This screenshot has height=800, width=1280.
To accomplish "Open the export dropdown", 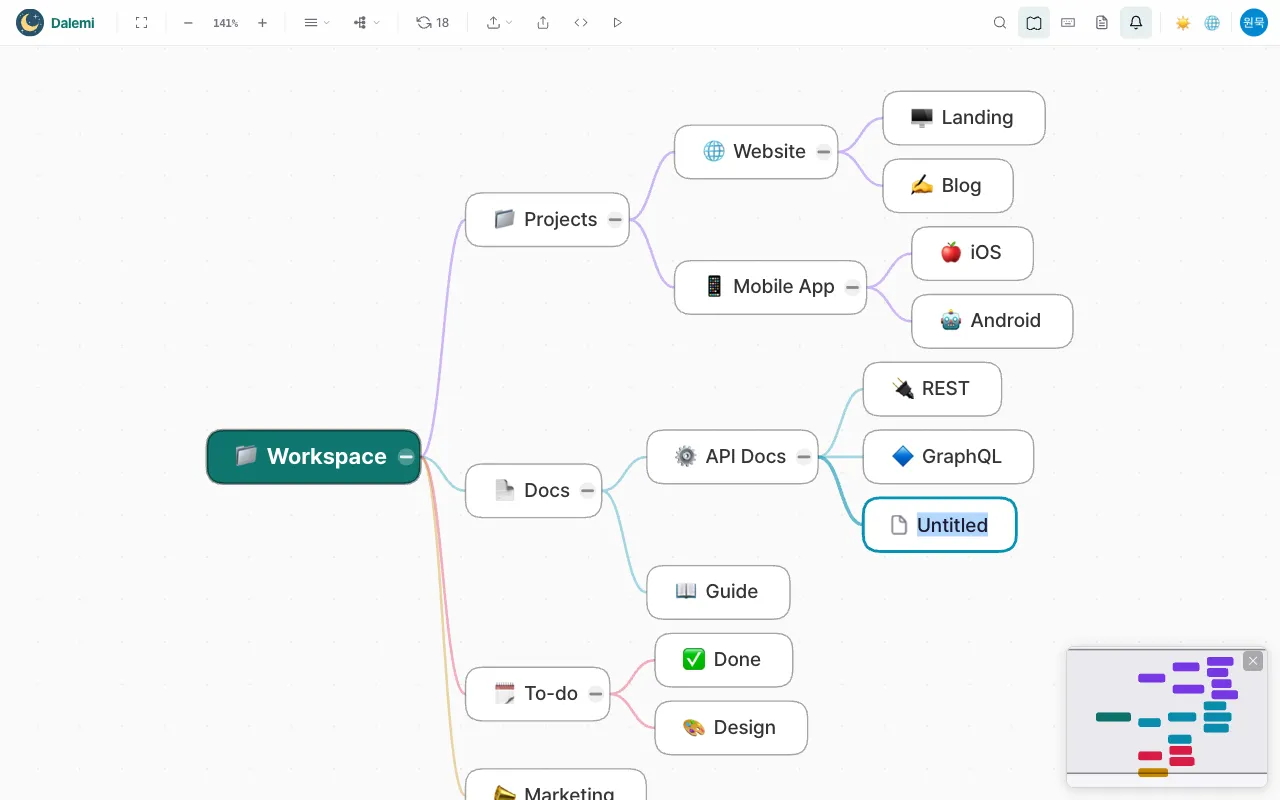I will coord(499,22).
